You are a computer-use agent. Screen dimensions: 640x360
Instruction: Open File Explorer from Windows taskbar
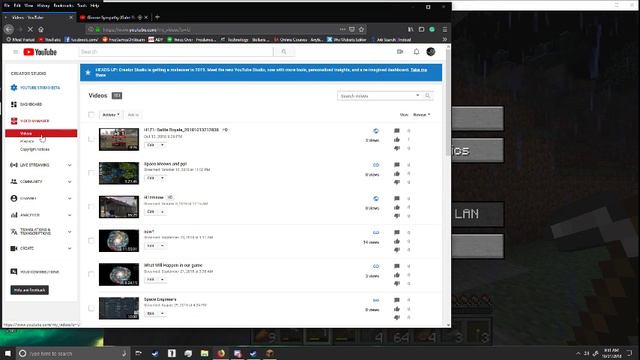pyautogui.click(x=204, y=353)
